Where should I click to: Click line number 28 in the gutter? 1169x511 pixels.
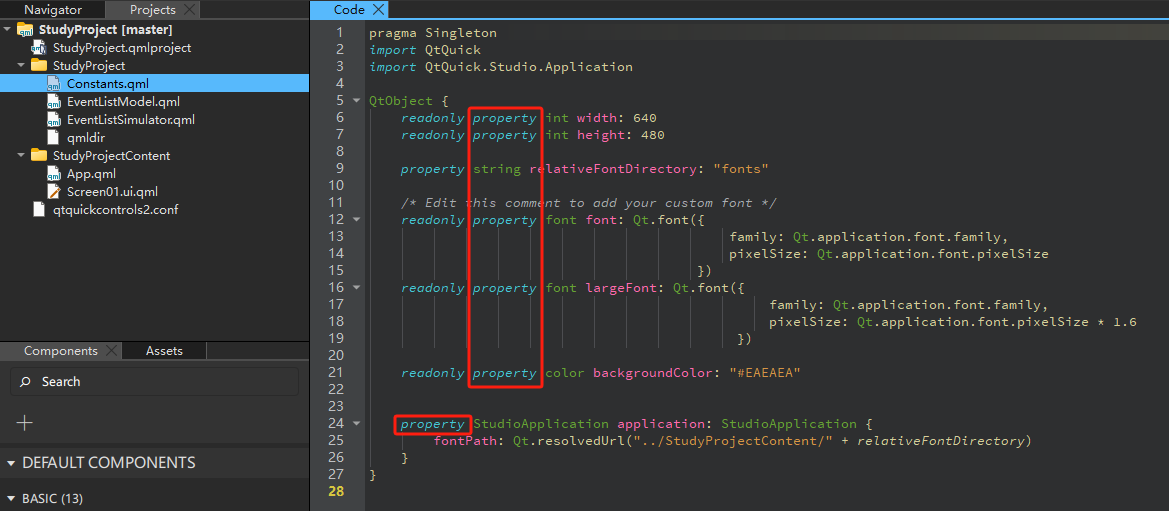pyautogui.click(x=335, y=492)
